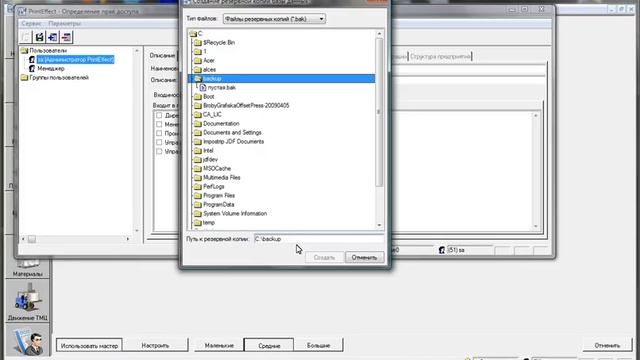Click Отменить button at bottom right
The image size is (640, 360).
607,345
